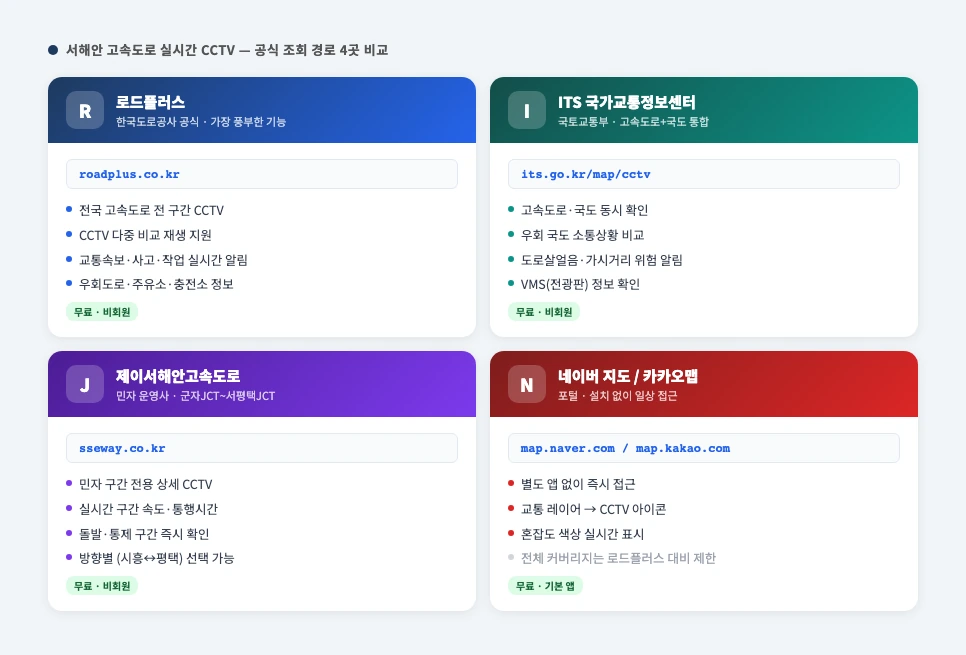
Task: Select the text 우회도로·주유소·충전소 정보
Action: 156,284
